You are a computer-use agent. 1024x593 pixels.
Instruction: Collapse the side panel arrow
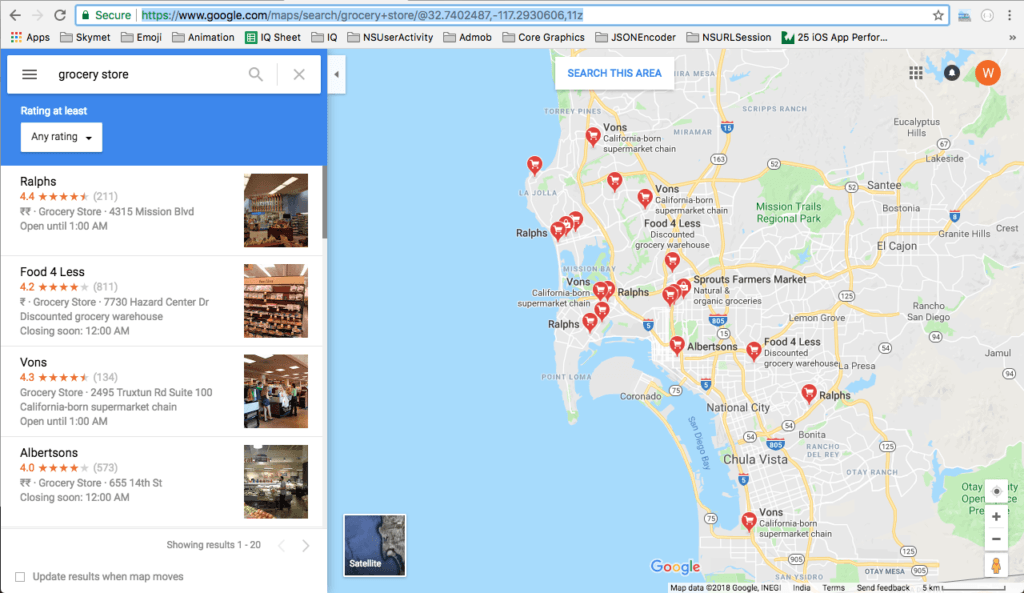336,74
